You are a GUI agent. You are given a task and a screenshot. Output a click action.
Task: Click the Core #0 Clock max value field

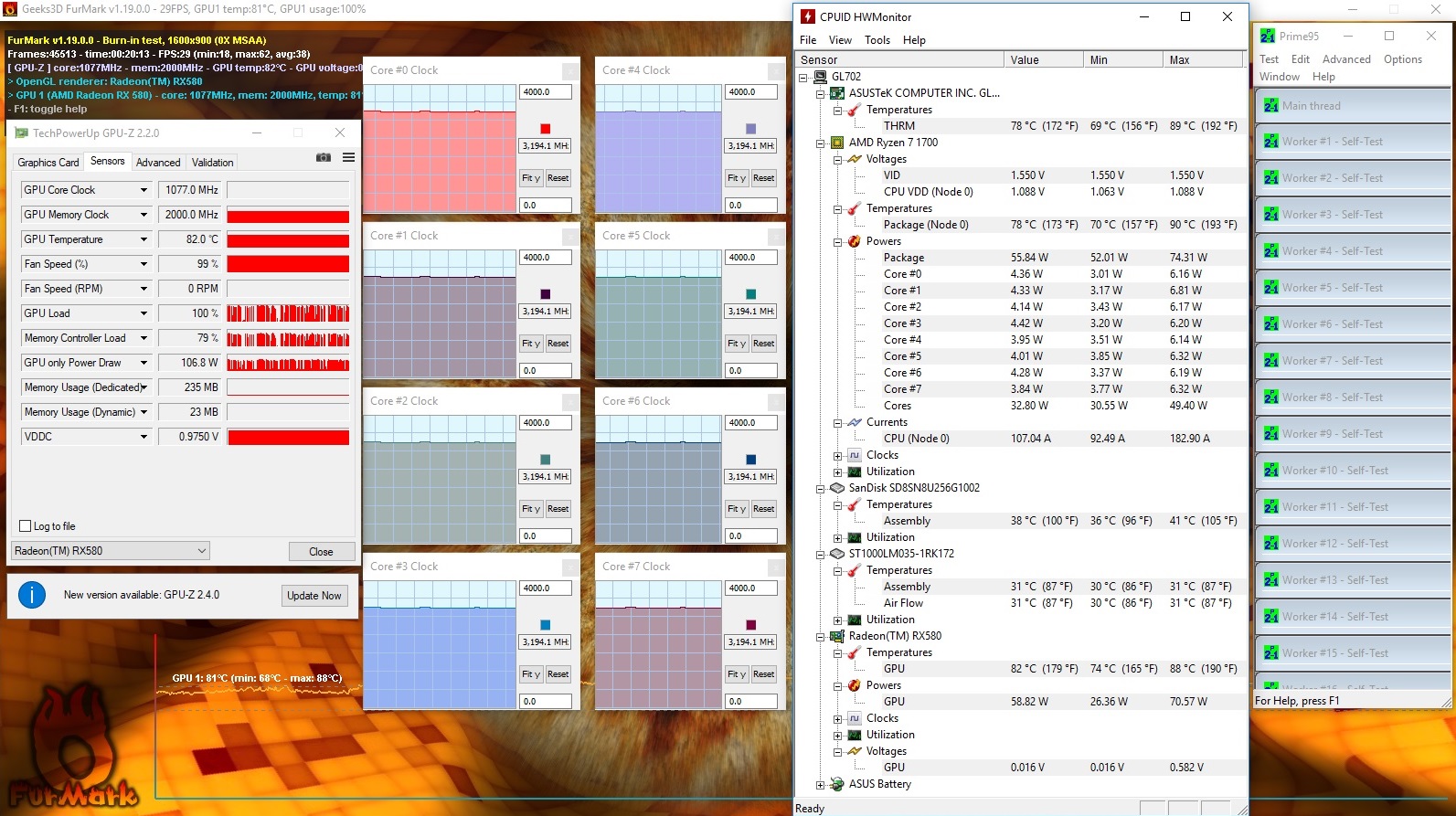pos(546,92)
